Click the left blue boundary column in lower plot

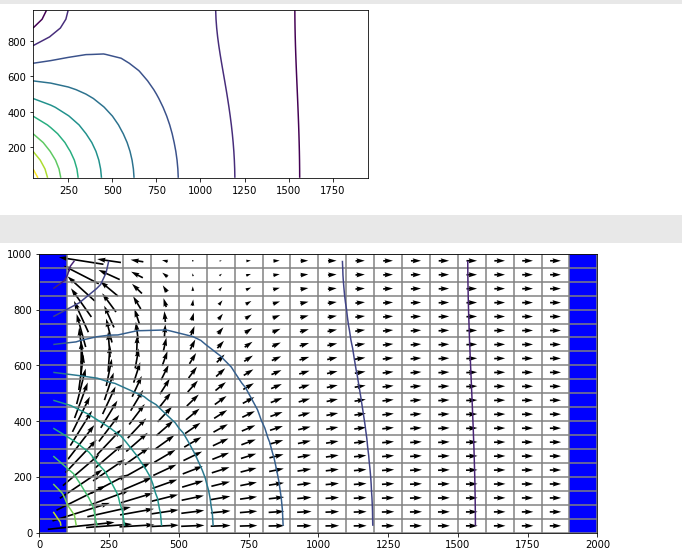52,393
